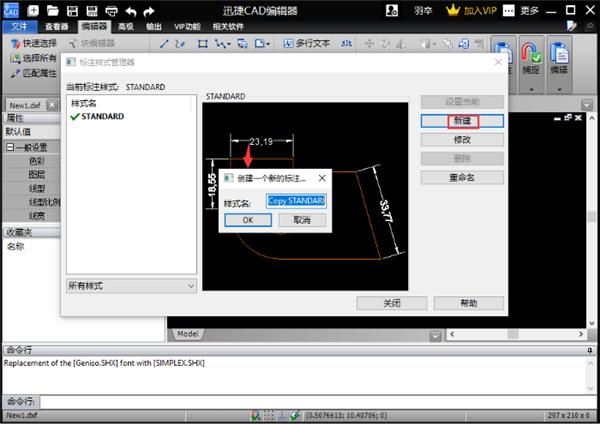Click the 新建 button

461,121
